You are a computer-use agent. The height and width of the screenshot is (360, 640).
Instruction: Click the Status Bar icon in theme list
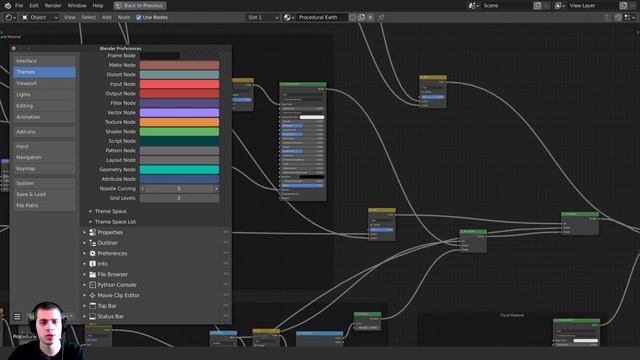[93, 316]
